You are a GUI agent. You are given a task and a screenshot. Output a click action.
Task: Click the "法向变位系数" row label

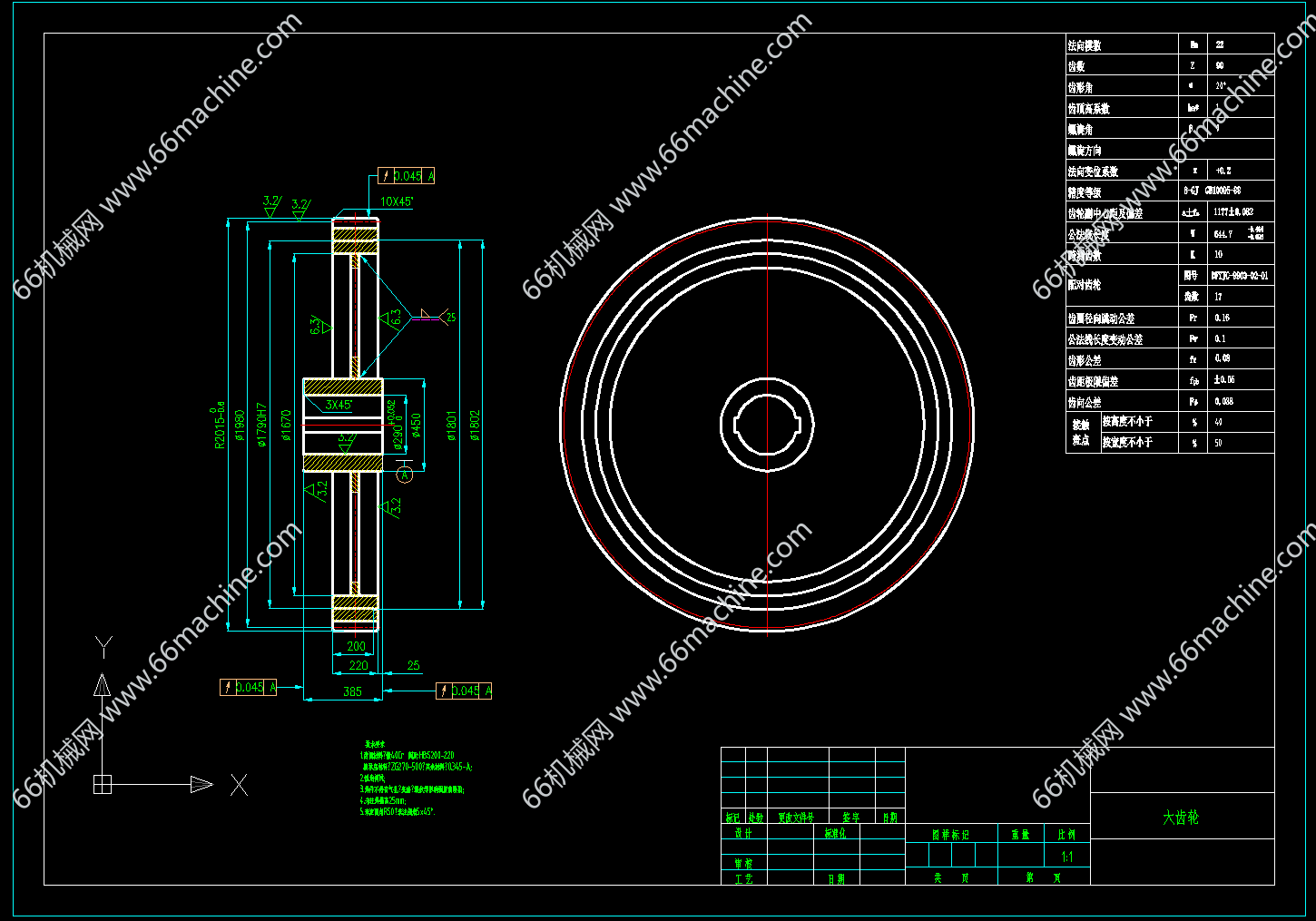pos(1093,171)
